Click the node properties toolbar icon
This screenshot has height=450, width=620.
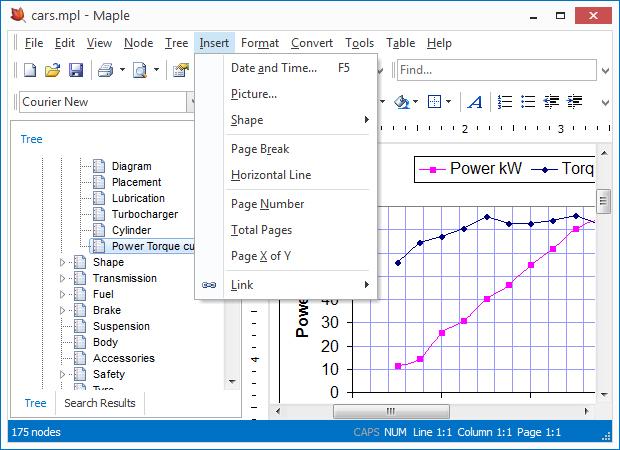(180, 70)
